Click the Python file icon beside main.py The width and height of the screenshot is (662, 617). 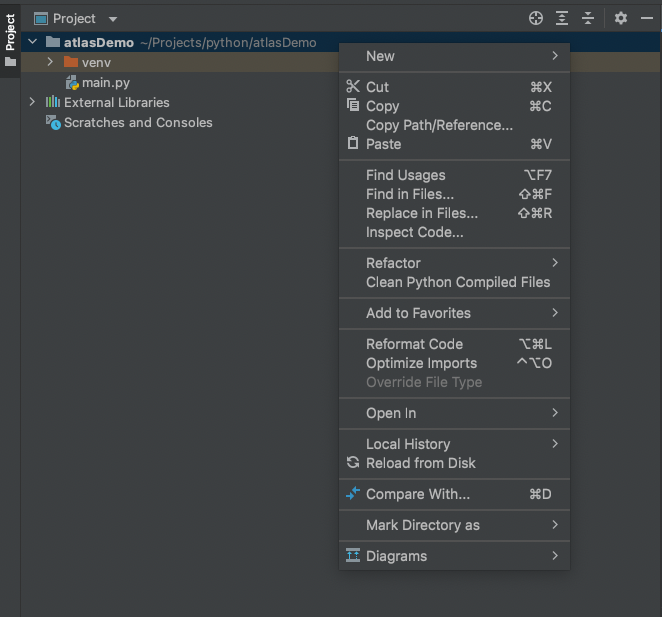pos(72,83)
